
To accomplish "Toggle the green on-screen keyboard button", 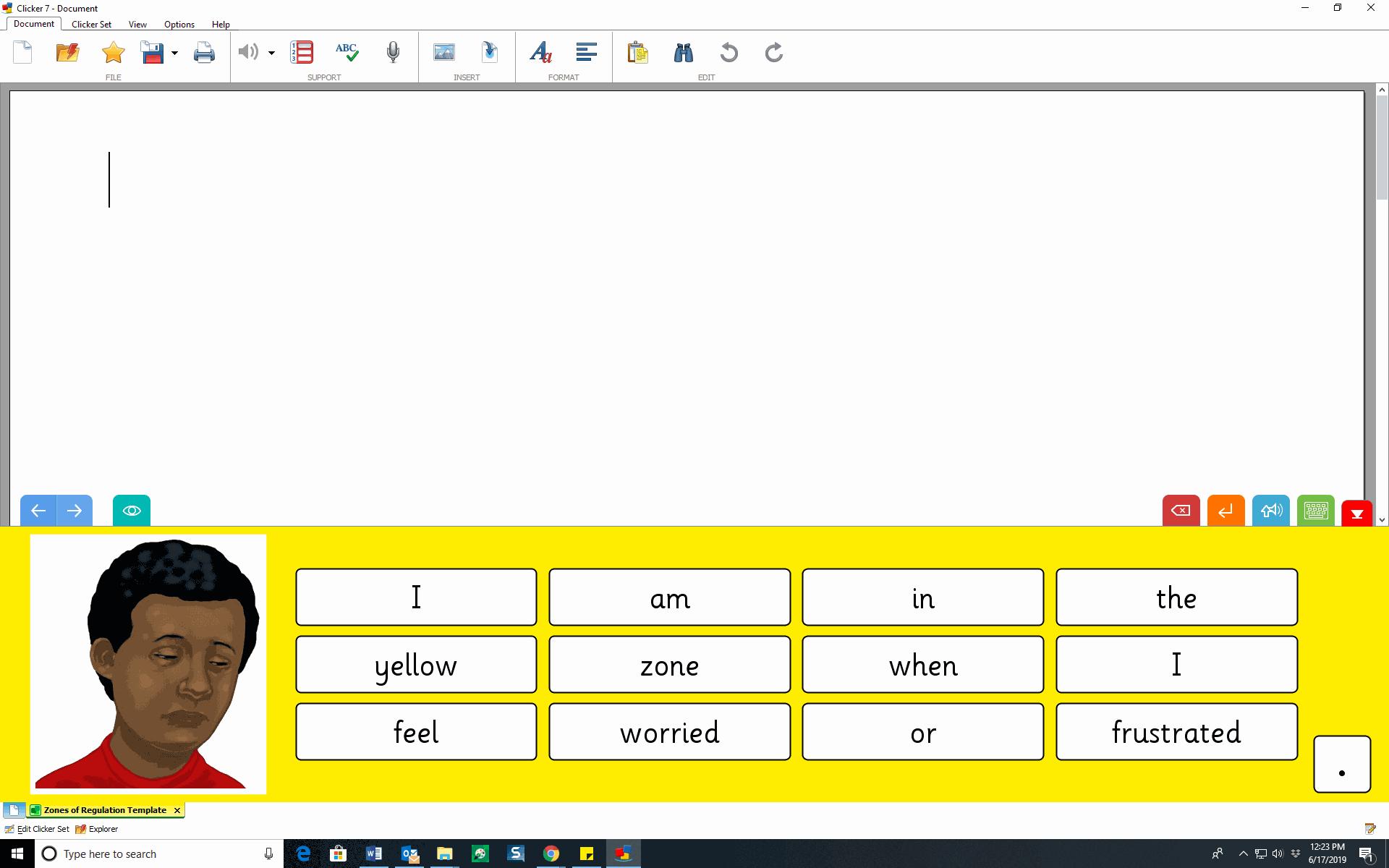I will coord(1315,511).
